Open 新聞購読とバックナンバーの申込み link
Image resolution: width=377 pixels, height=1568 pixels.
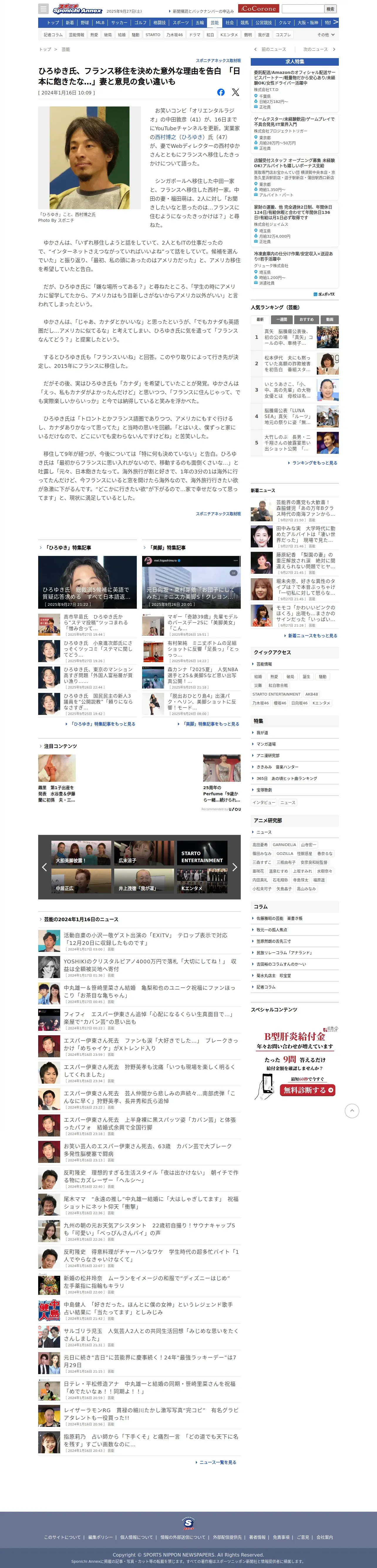click(x=202, y=11)
